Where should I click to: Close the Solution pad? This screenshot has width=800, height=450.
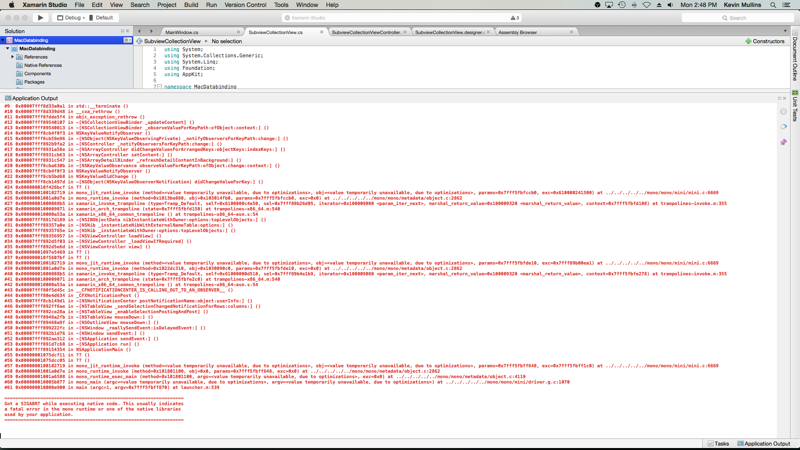[x=128, y=31]
